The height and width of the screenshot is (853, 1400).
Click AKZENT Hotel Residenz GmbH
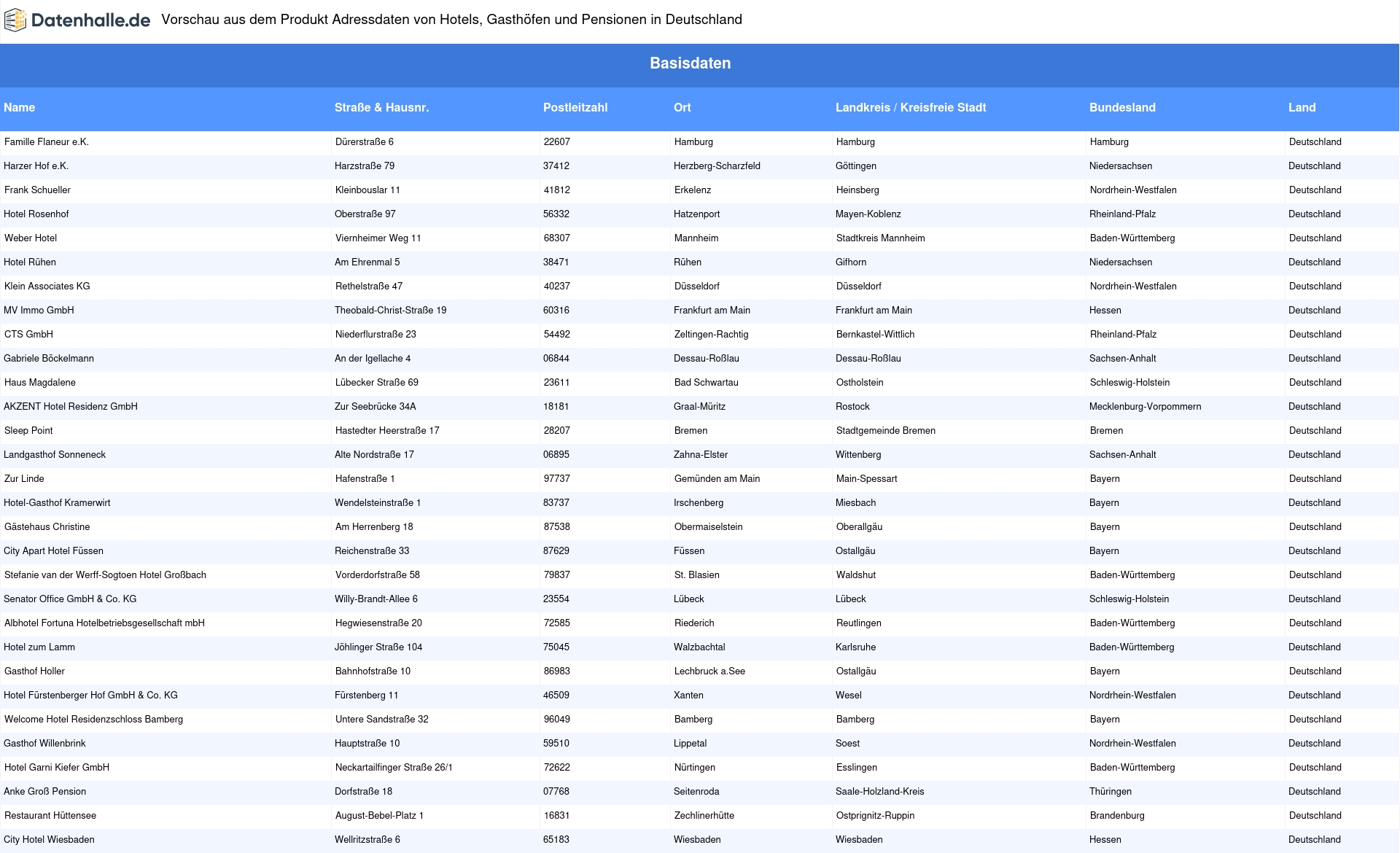click(x=71, y=407)
